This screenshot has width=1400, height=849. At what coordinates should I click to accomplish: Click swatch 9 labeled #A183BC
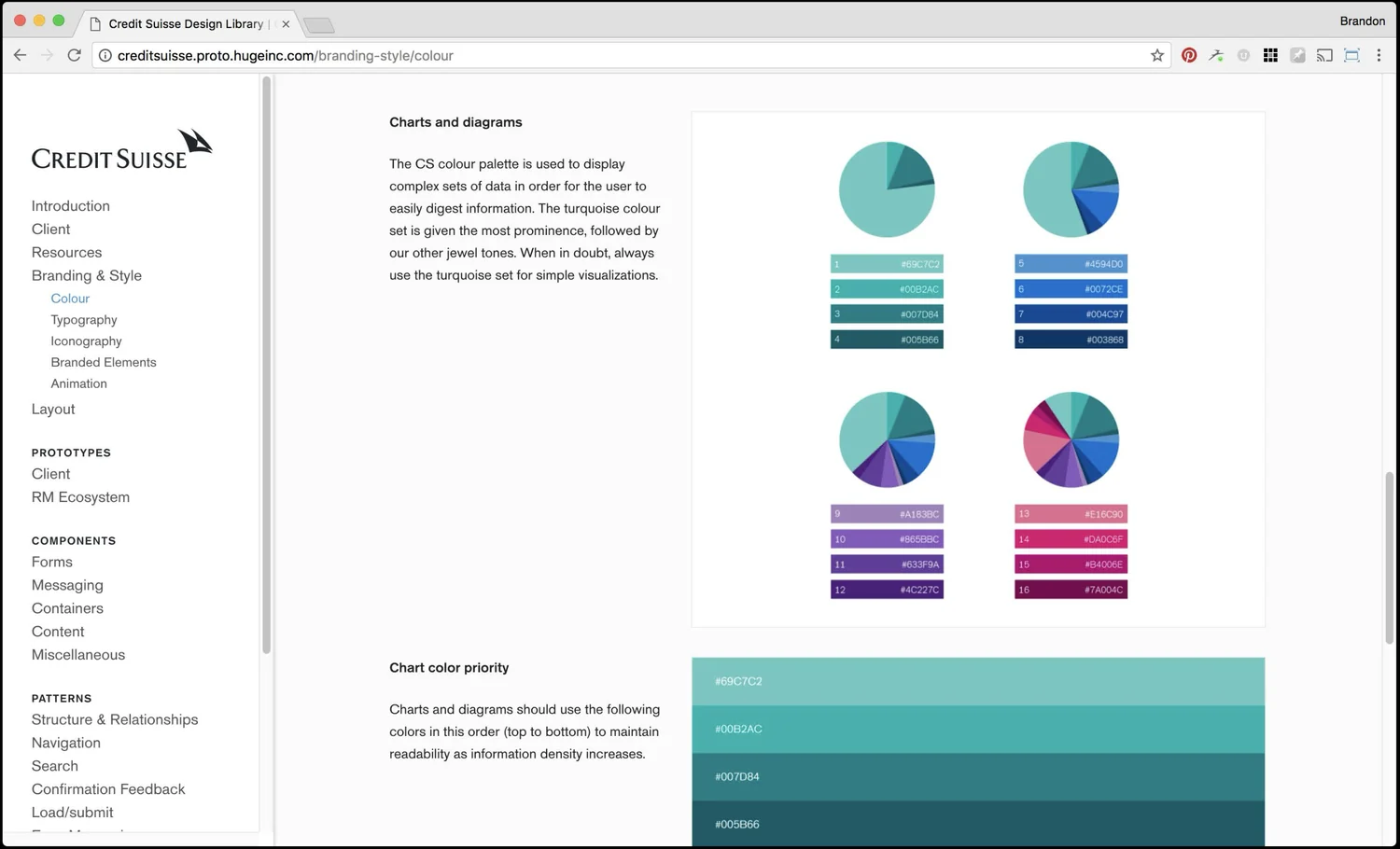(887, 514)
